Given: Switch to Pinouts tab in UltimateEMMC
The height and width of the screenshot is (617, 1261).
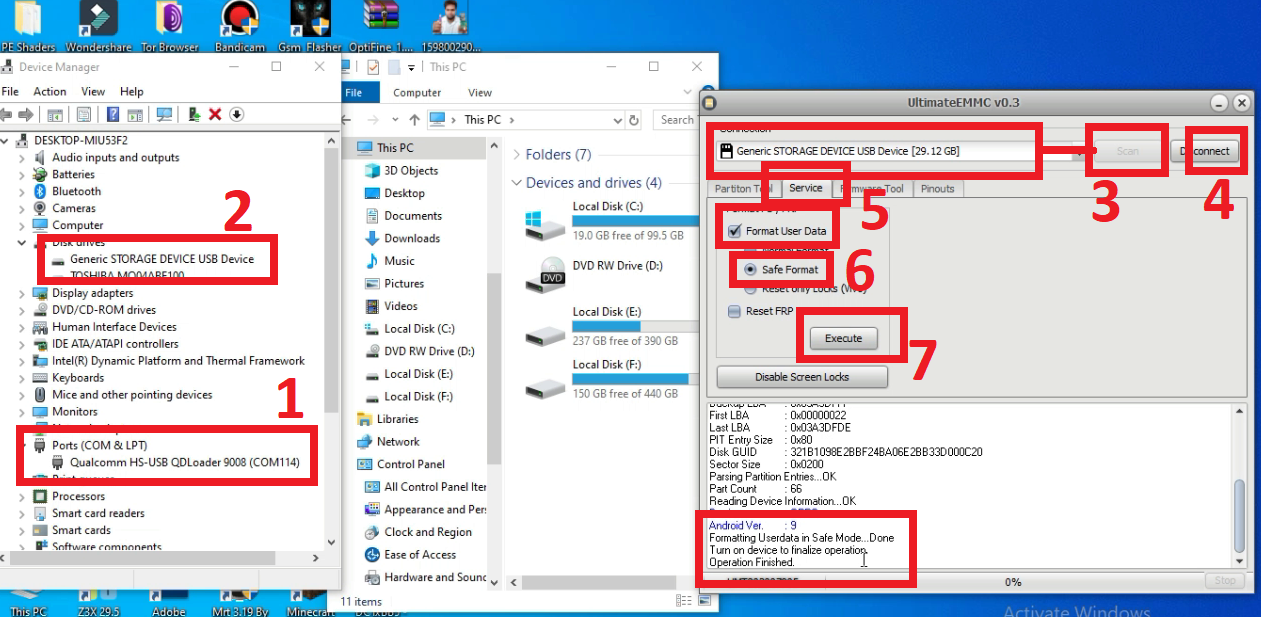Looking at the screenshot, I should click(937, 188).
